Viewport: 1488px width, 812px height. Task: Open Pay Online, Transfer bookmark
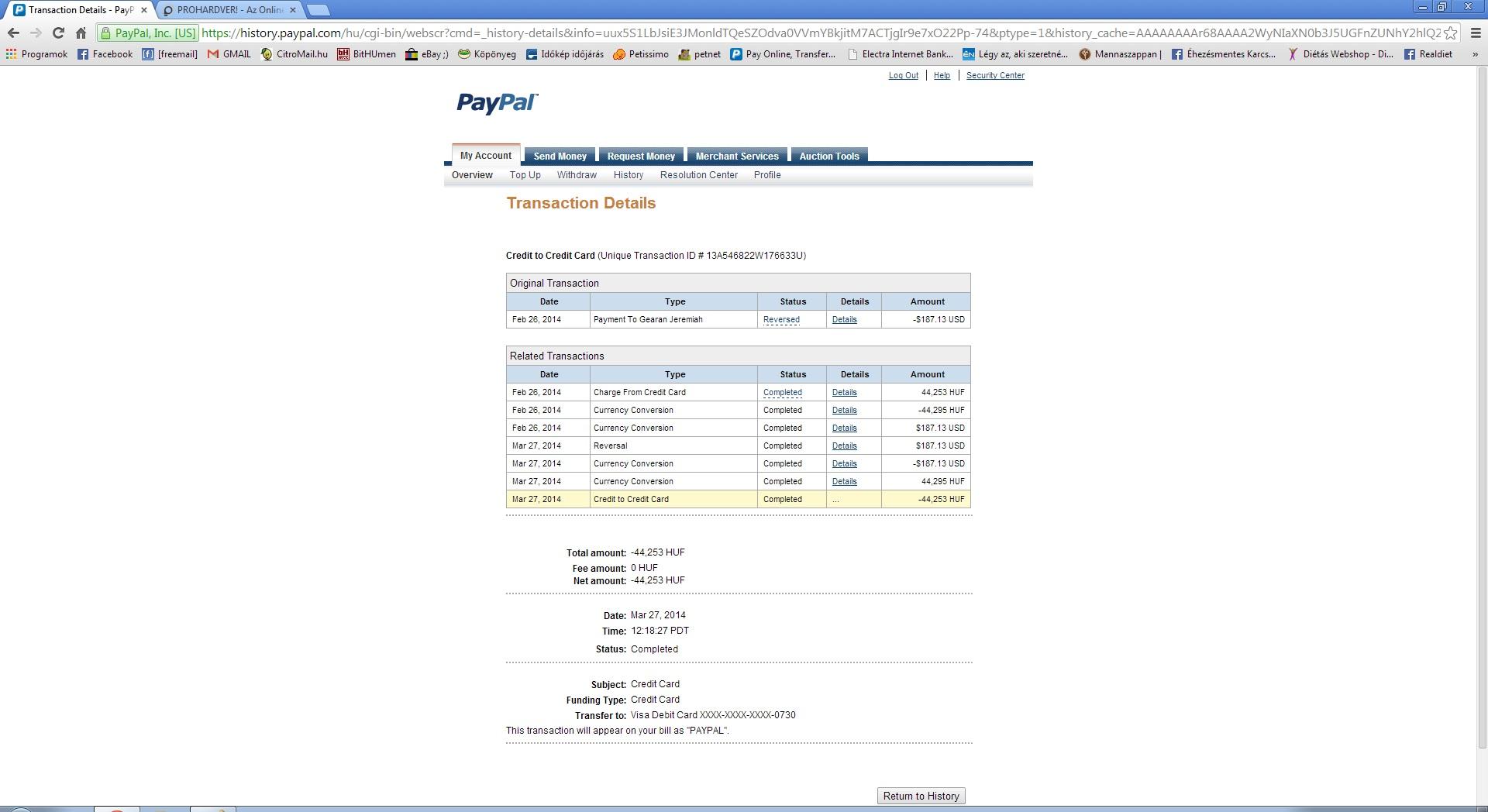783,54
